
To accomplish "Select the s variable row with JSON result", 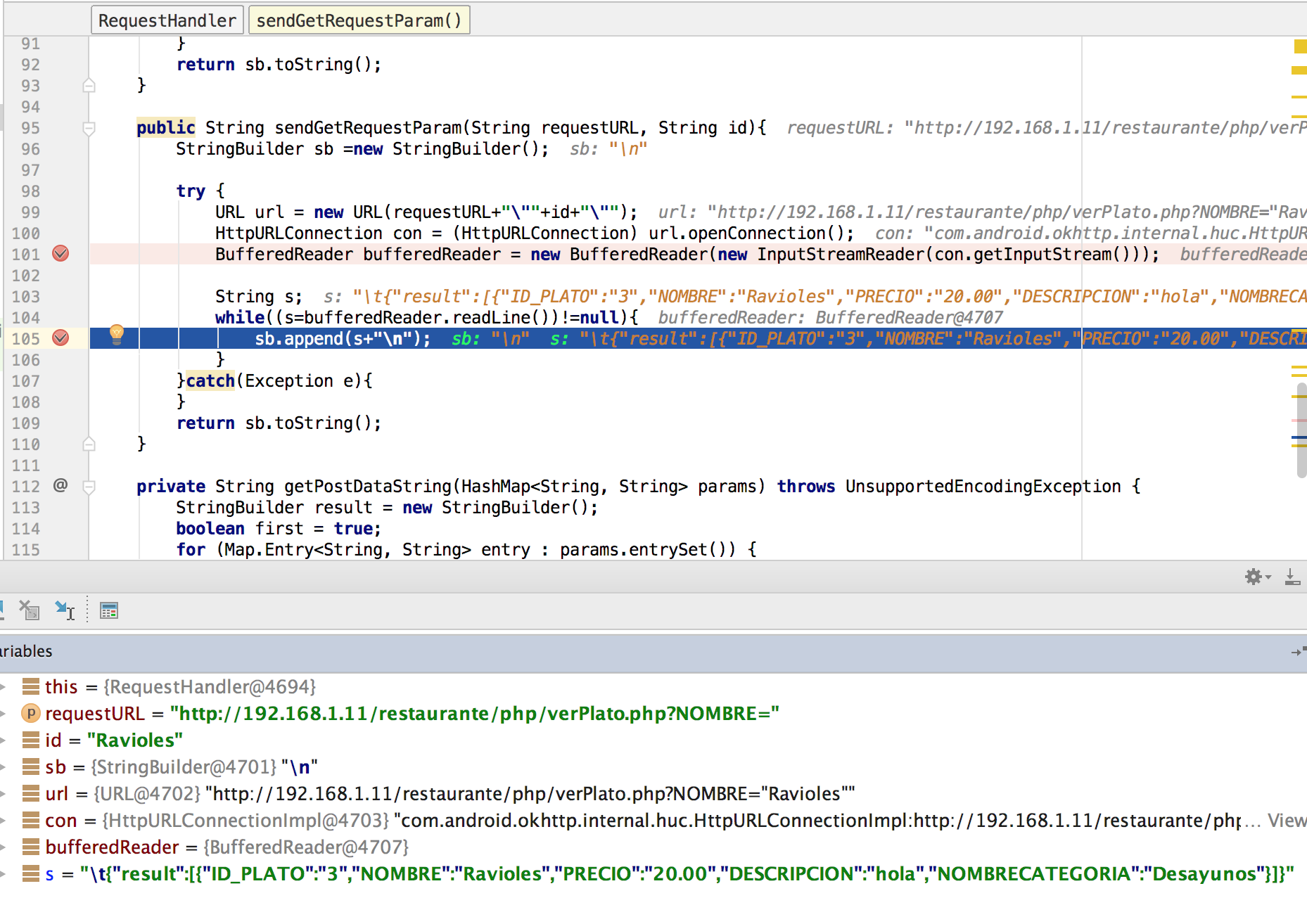I will tap(653, 874).
